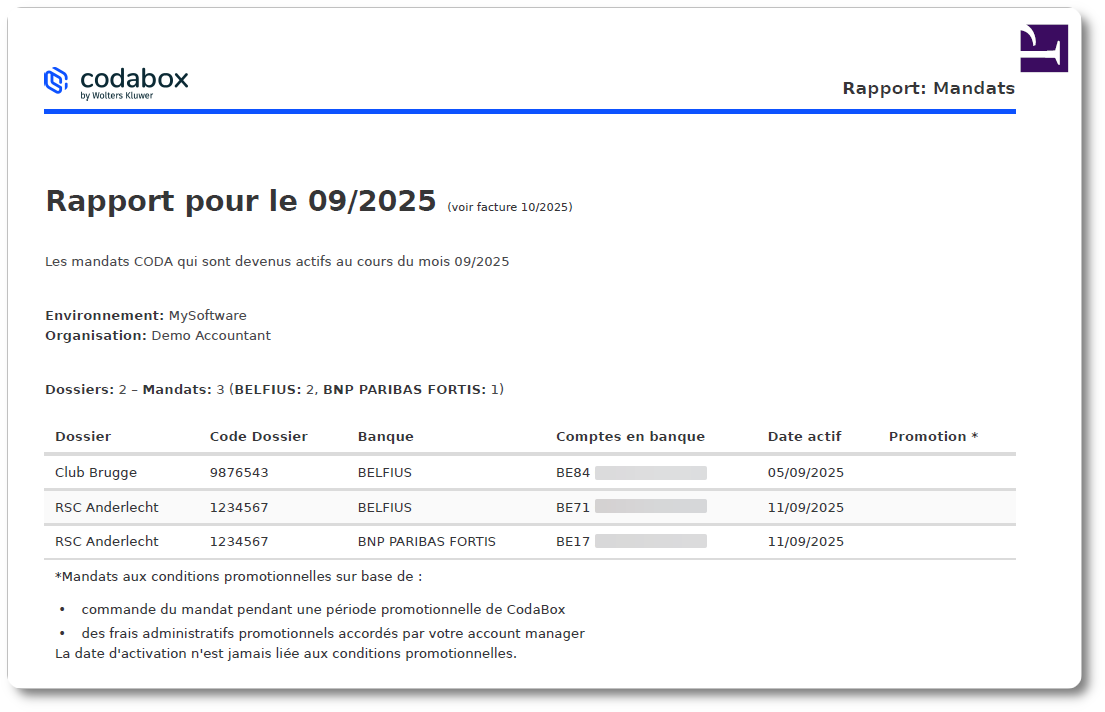Image resolution: width=1105 pixels, height=712 pixels.
Task: Select the purple Wolters Kluwer logo icon
Action: tap(1043, 47)
